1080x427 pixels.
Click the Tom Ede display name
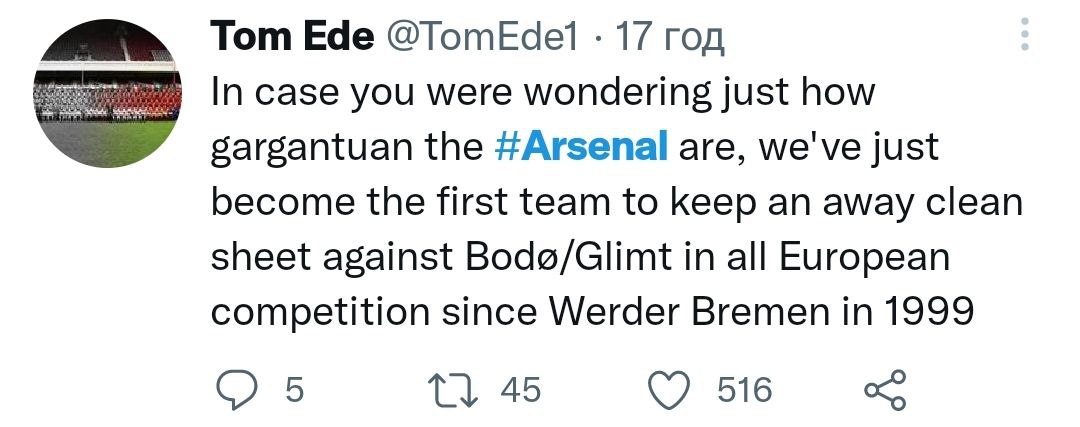286,38
